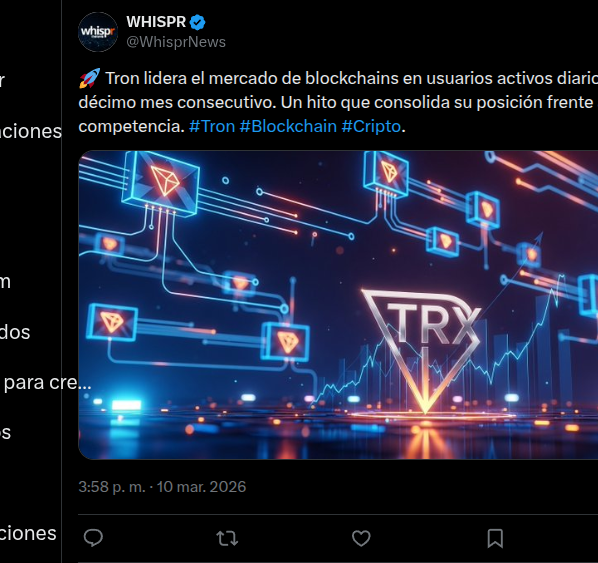The width and height of the screenshot is (598, 563).
Task: Select the sidebar item ending in "es"
Action: (5, 433)
